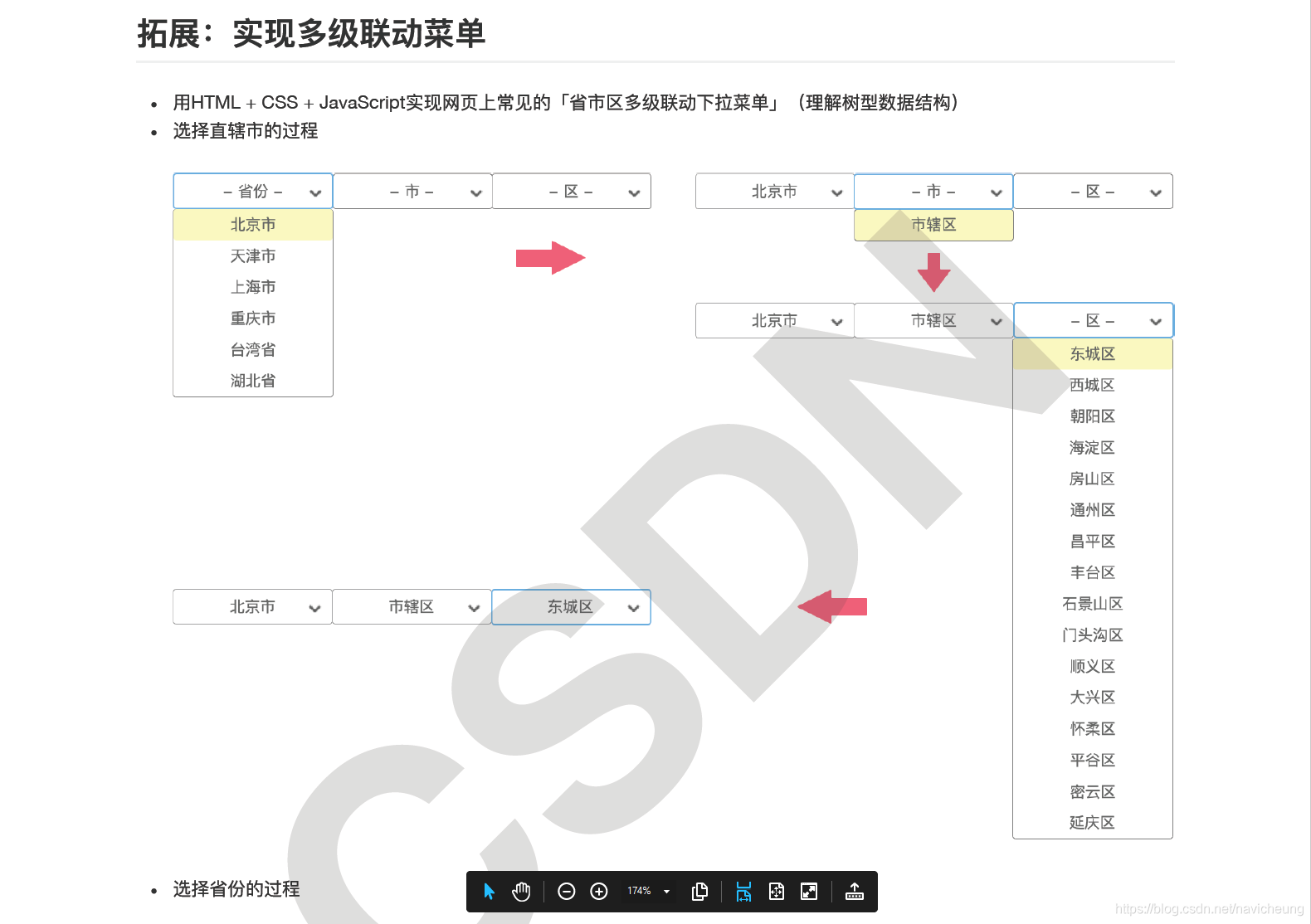The image size is (1311, 924).
Task: Select 房山区 from district list
Action: 1093,479
